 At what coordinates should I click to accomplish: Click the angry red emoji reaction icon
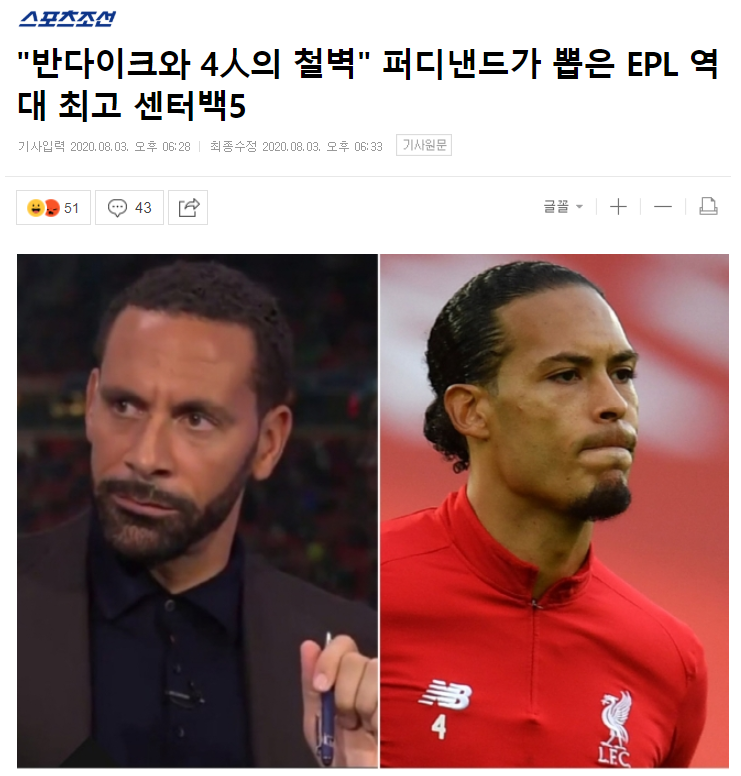pos(52,208)
